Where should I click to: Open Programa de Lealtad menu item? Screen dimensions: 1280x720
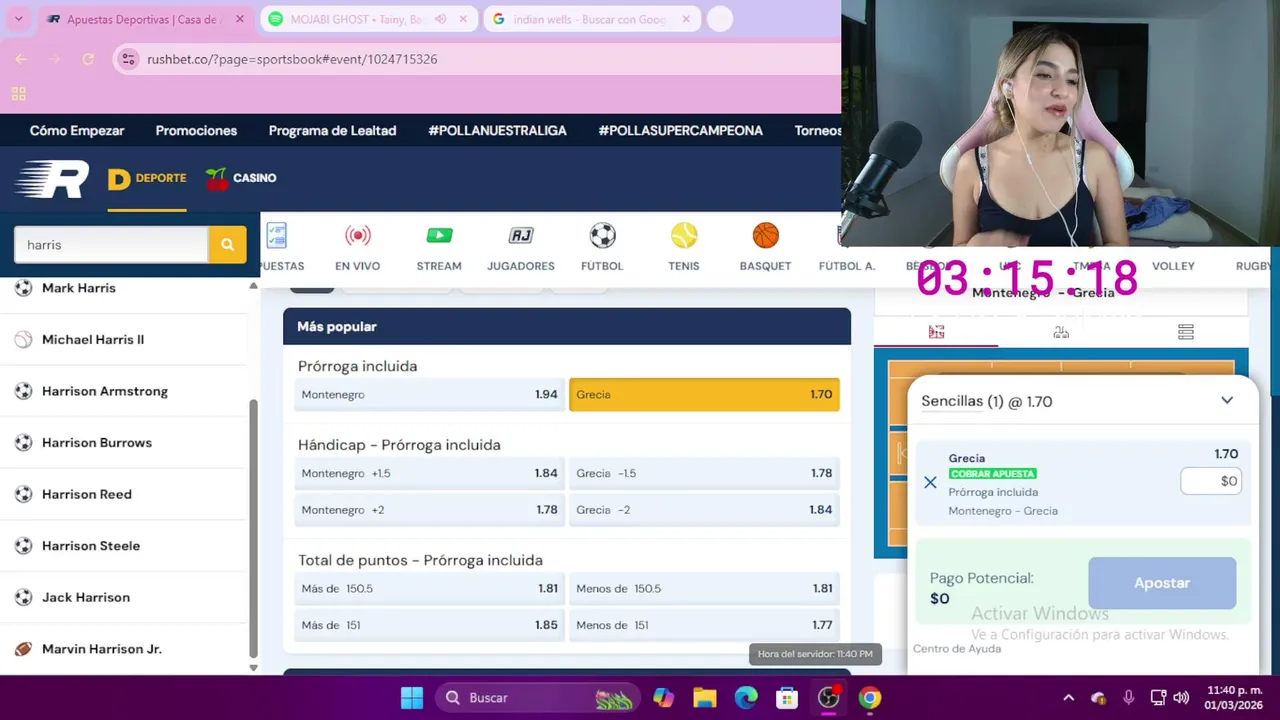(332, 131)
